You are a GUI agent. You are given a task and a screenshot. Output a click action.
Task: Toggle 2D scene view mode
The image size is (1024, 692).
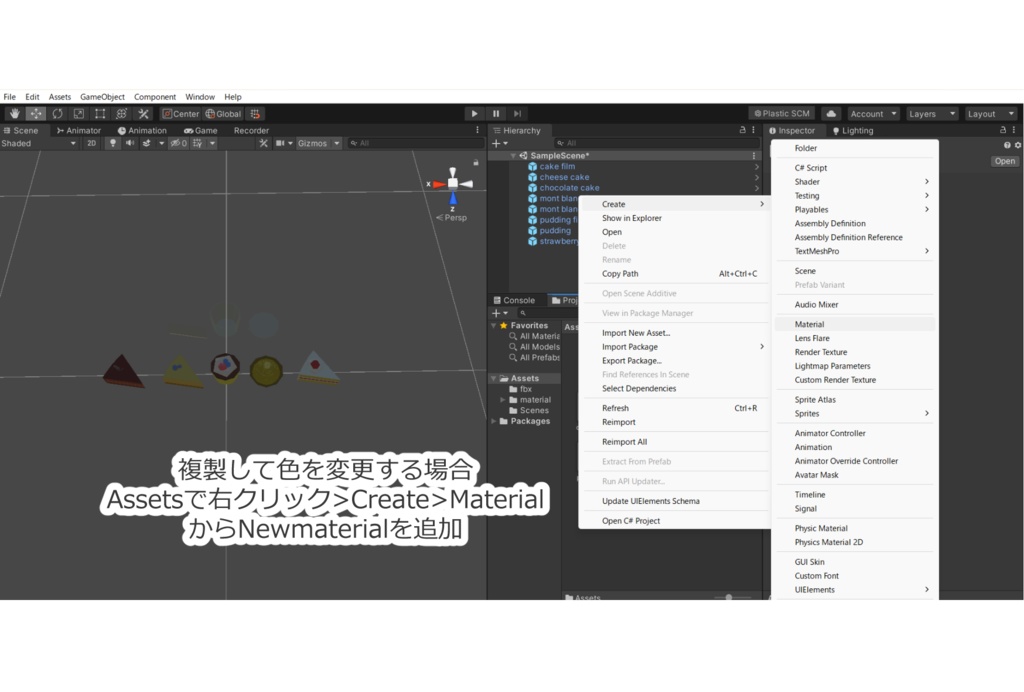tap(91, 143)
